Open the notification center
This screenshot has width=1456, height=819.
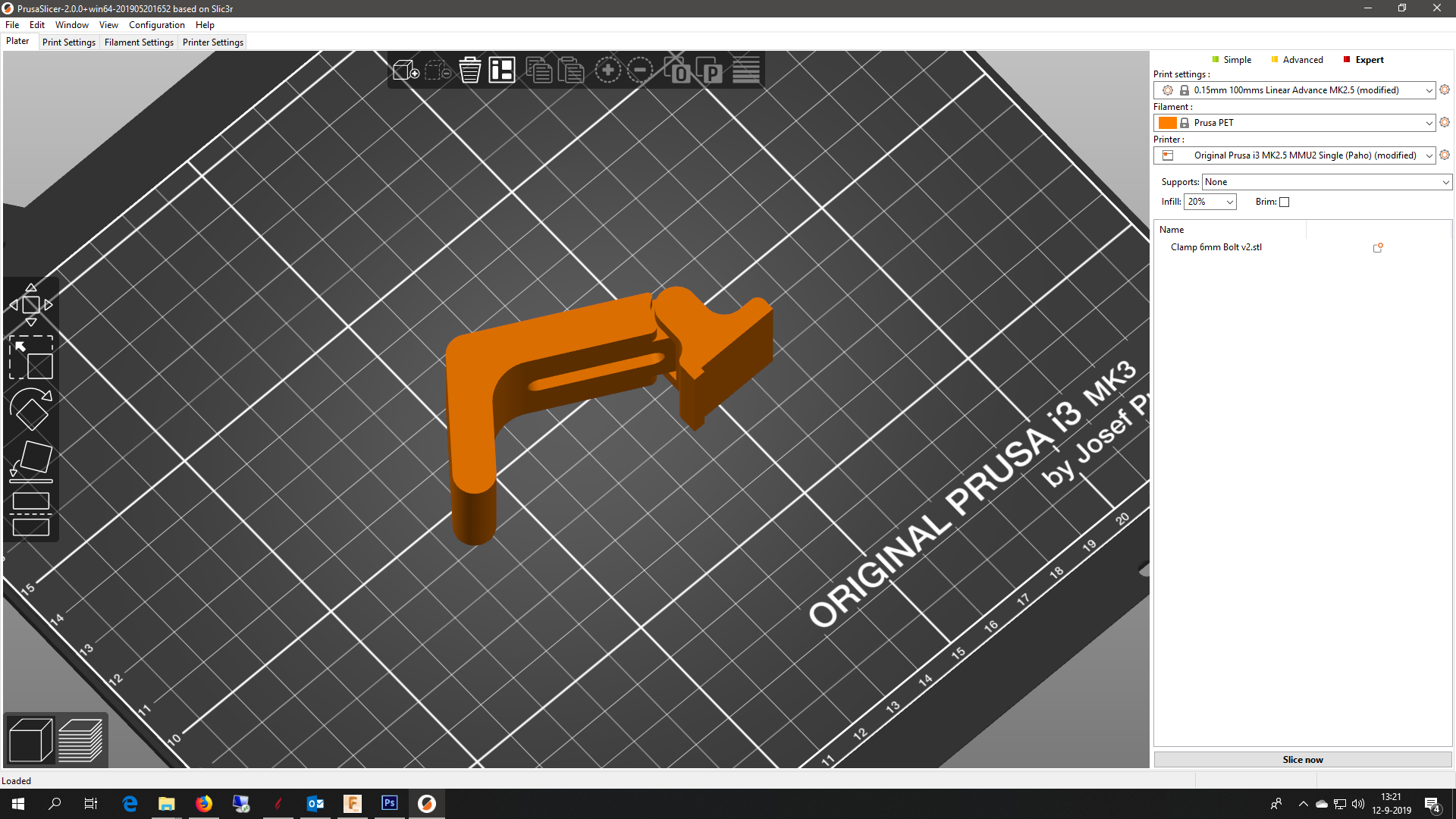click(1432, 805)
